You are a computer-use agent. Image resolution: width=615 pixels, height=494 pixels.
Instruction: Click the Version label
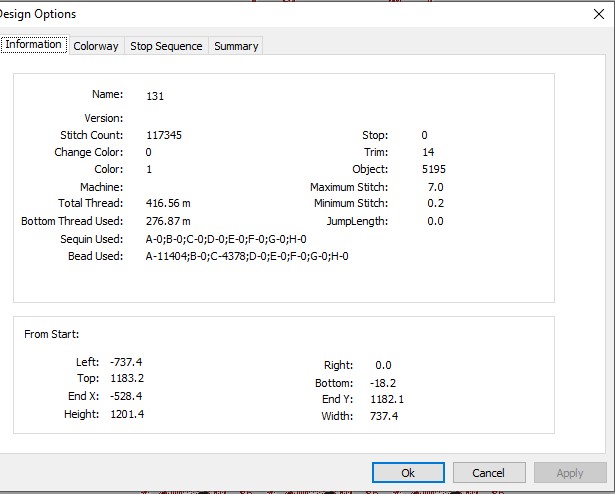tap(104, 118)
